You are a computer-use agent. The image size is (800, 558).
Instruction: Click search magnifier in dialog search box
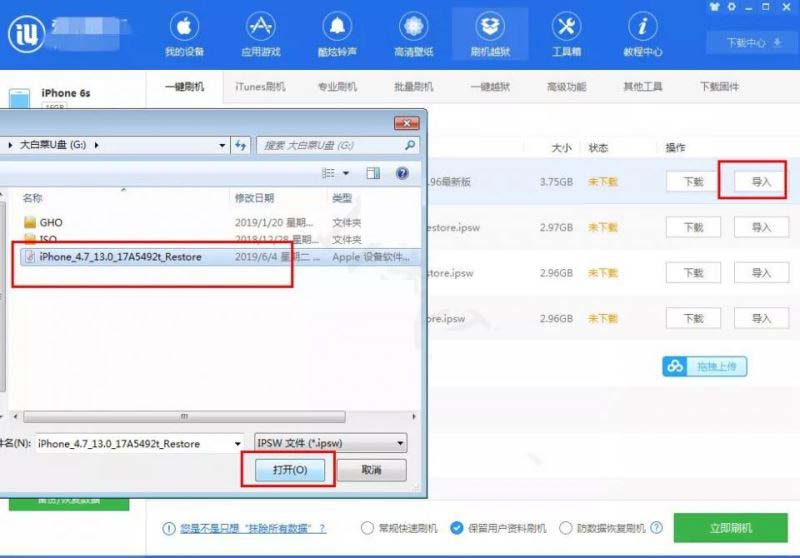click(410, 145)
